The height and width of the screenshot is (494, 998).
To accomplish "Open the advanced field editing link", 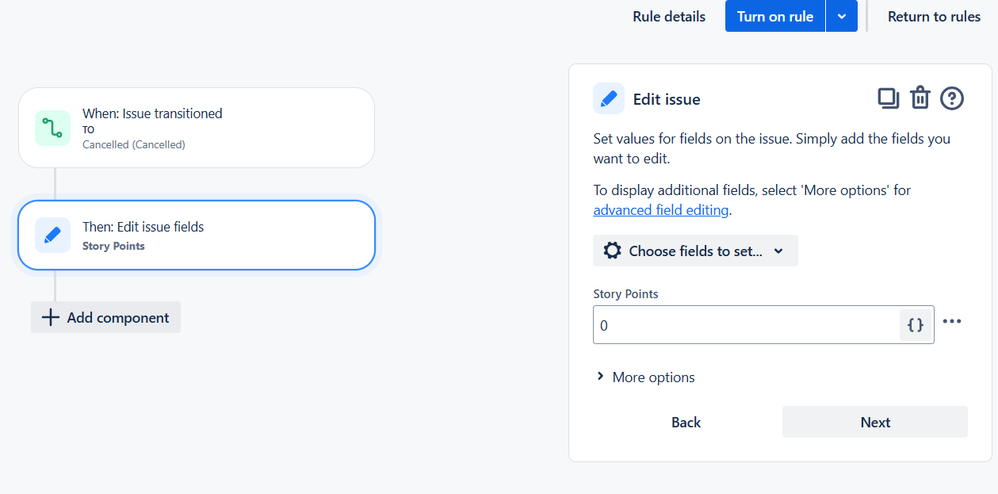I will click(x=661, y=210).
